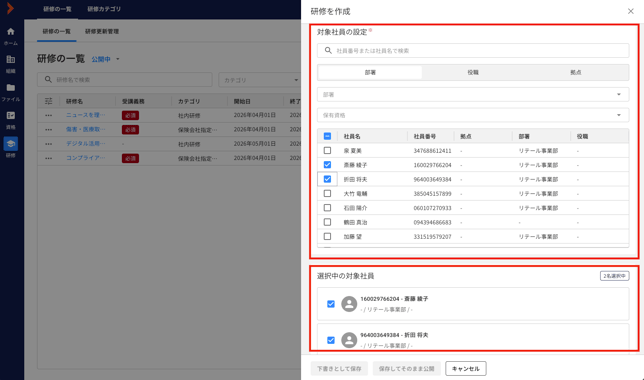Go to ホーム in the left sidebar
Image resolution: width=644 pixels, height=380 pixels.
coord(11,36)
